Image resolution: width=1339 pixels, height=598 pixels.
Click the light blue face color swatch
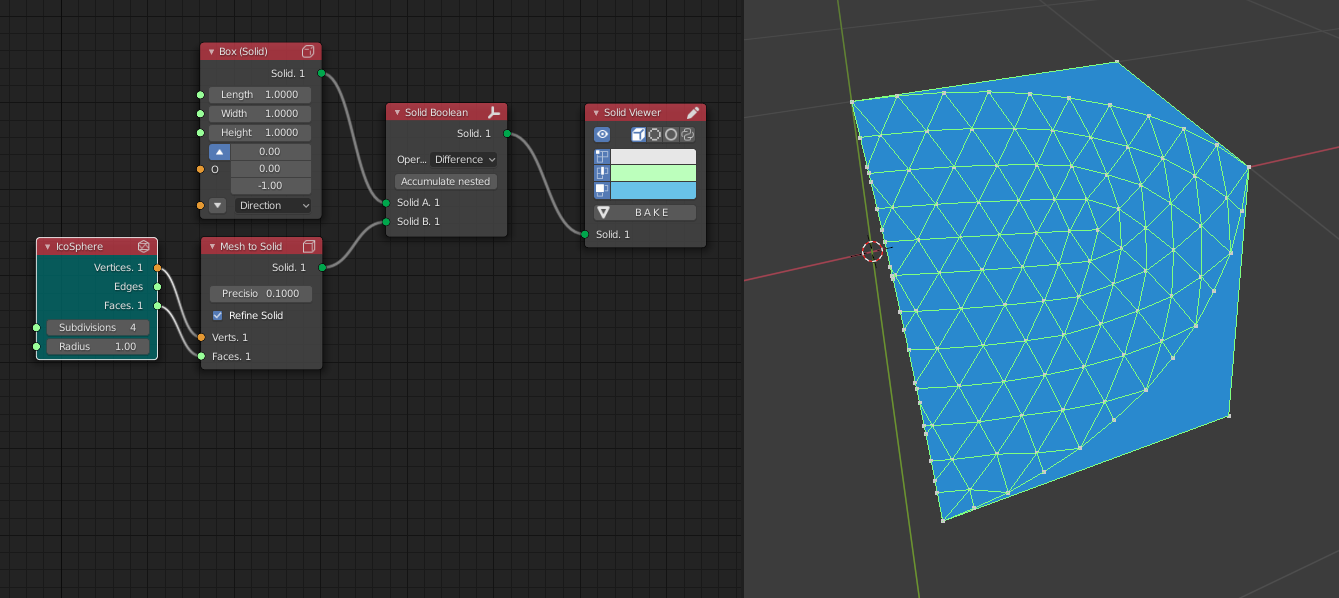click(653, 190)
